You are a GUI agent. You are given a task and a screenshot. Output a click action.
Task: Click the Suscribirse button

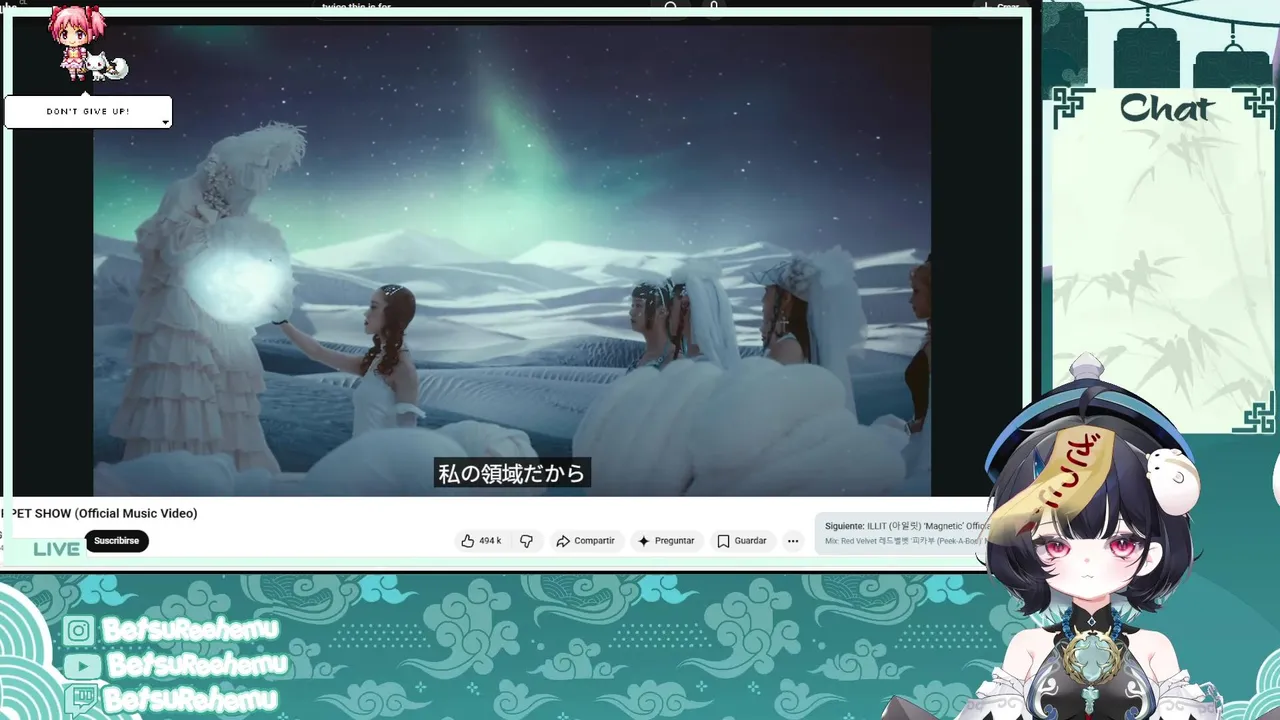coord(117,541)
